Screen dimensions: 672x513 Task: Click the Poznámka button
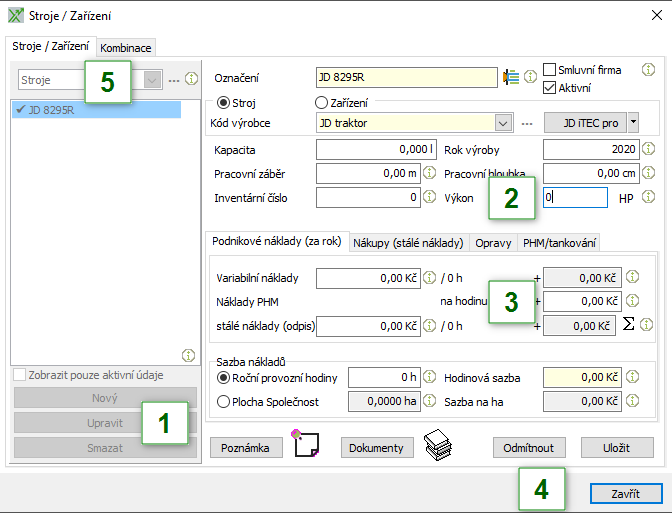tap(246, 448)
